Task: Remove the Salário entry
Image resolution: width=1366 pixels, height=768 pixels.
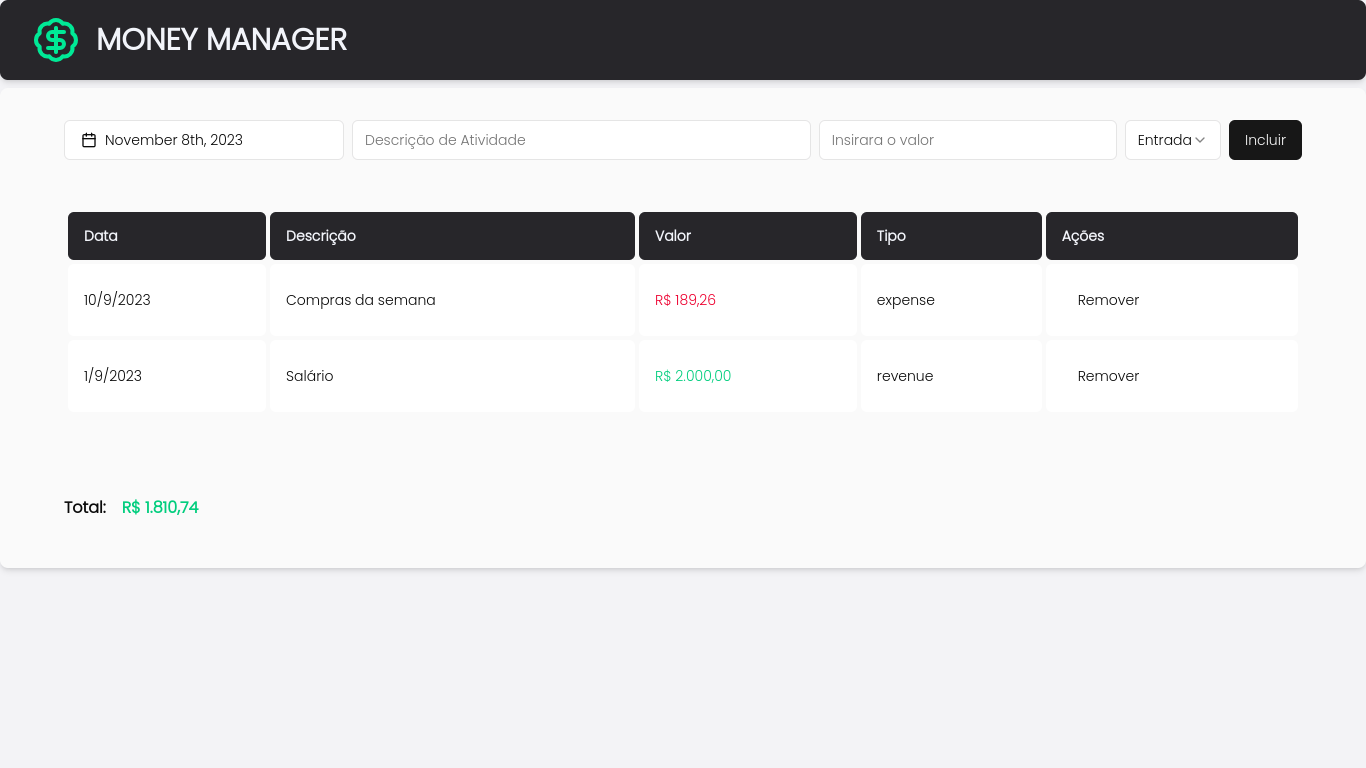Action: click(1108, 376)
